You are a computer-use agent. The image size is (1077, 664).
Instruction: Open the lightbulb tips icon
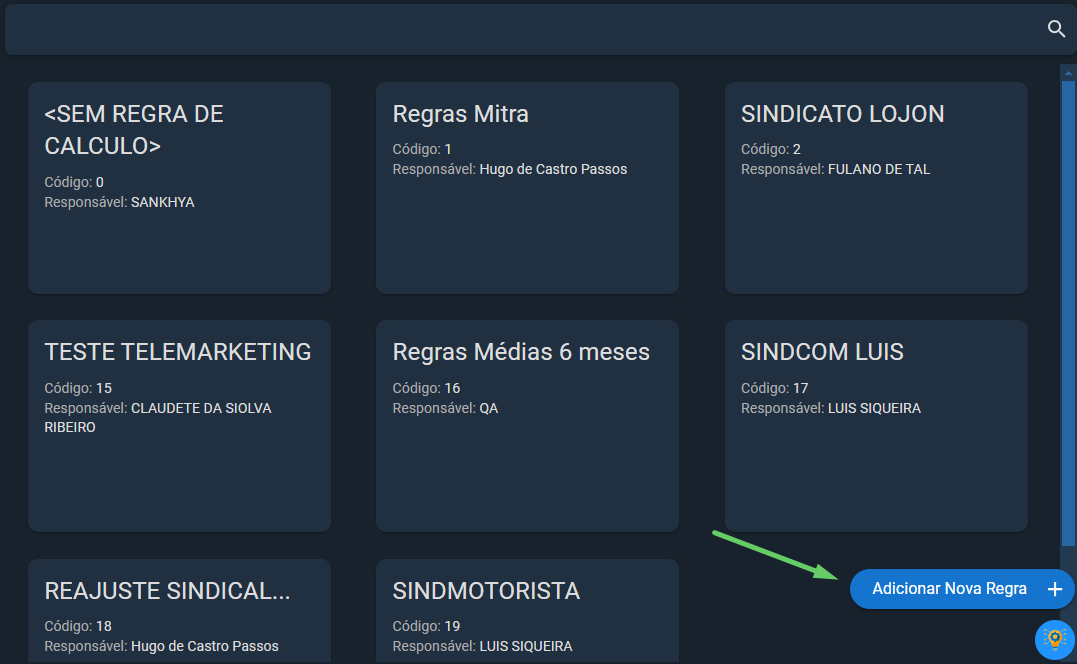pyautogui.click(x=1054, y=639)
